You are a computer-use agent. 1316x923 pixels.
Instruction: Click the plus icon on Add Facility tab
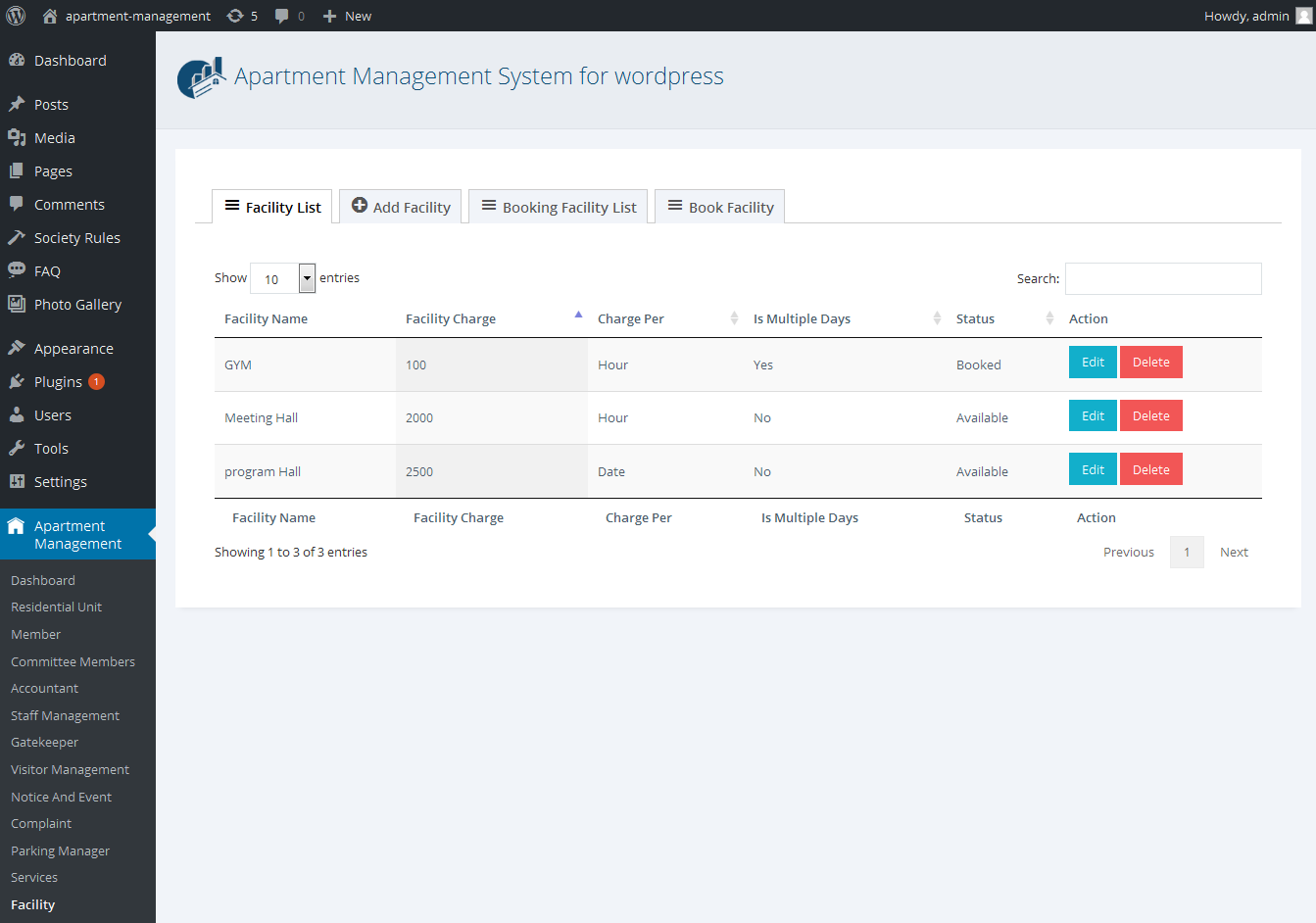(360, 206)
